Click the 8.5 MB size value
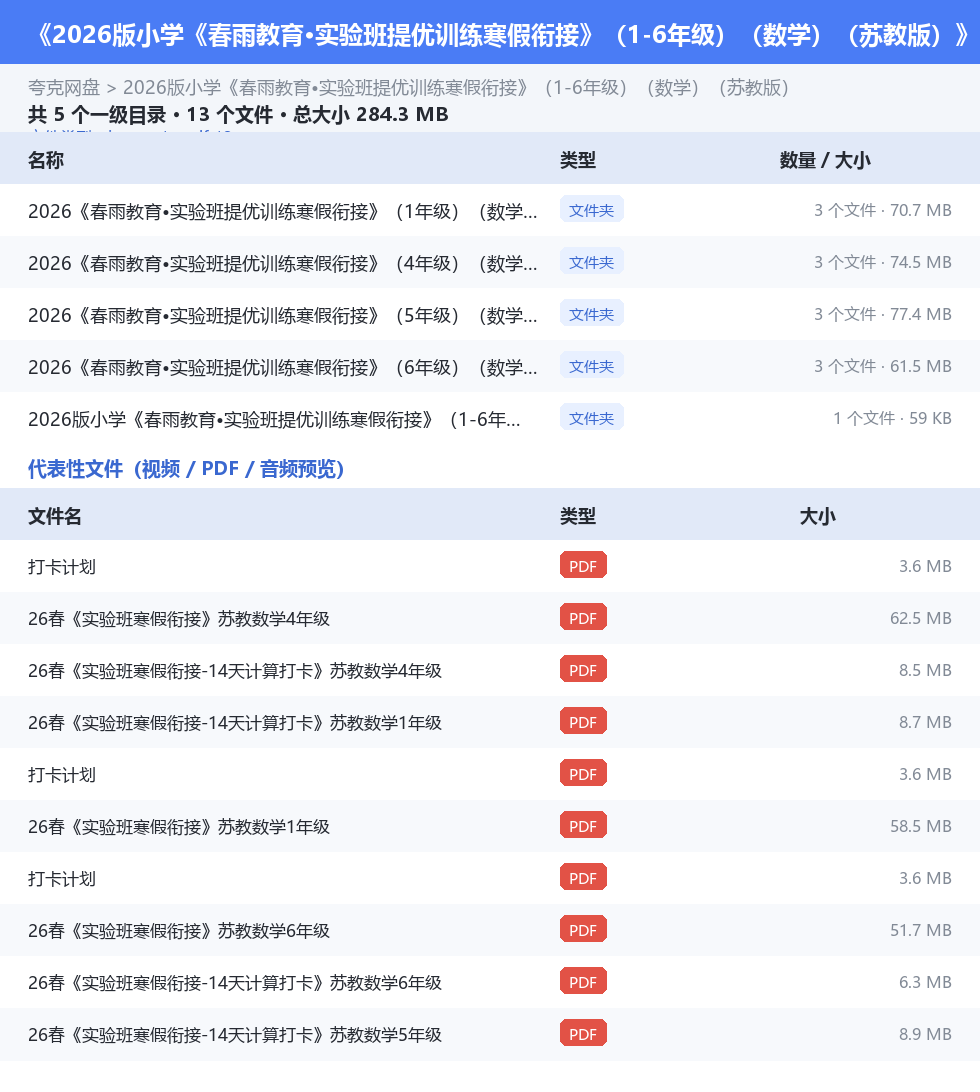The height and width of the screenshot is (1092, 980). [925, 670]
